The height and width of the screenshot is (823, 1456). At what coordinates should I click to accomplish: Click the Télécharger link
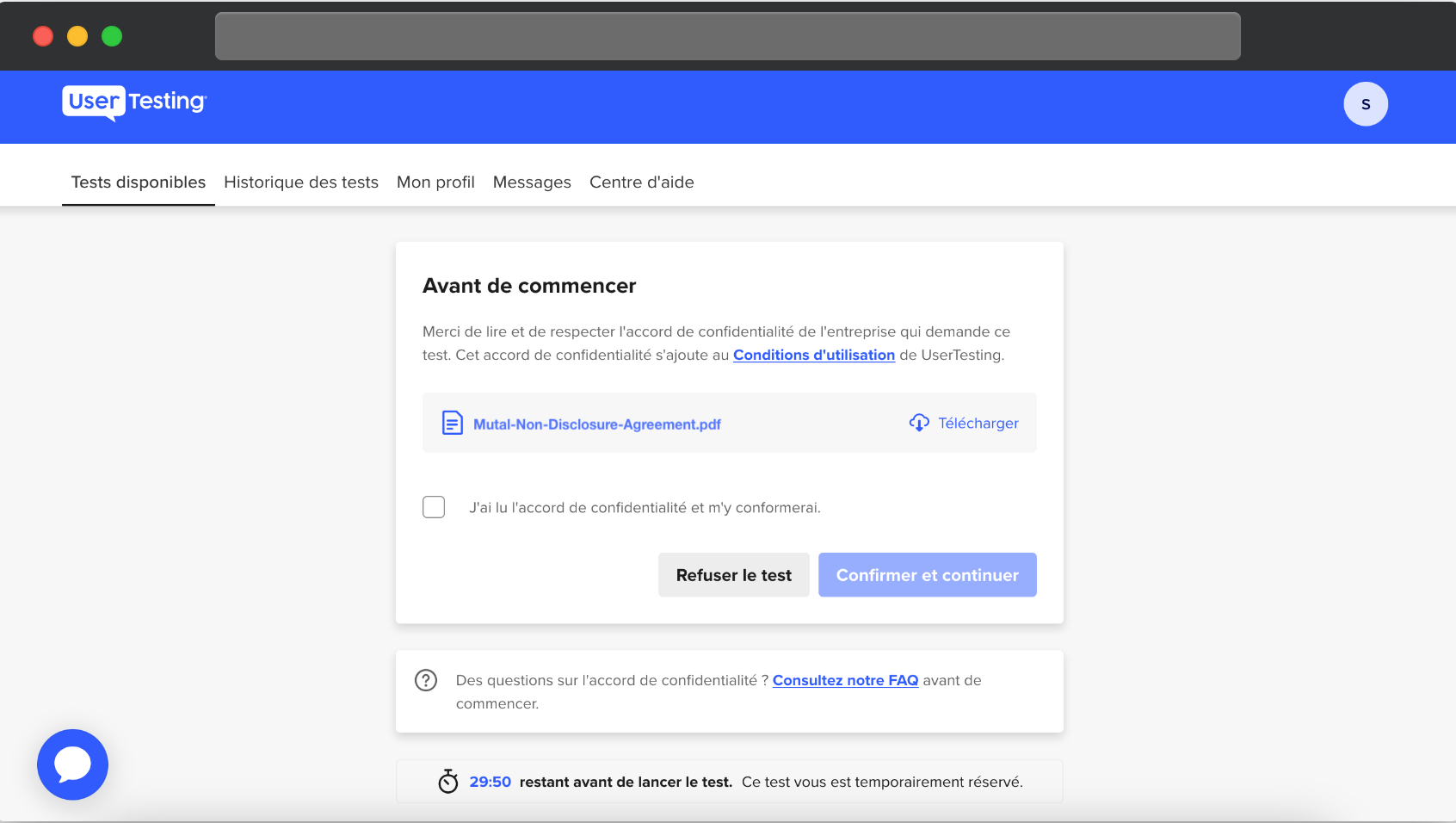click(978, 423)
